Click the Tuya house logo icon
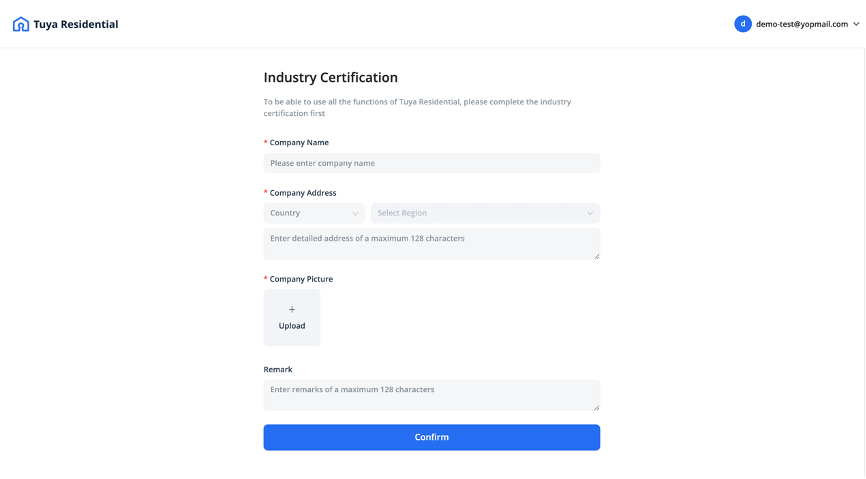 pos(20,24)
